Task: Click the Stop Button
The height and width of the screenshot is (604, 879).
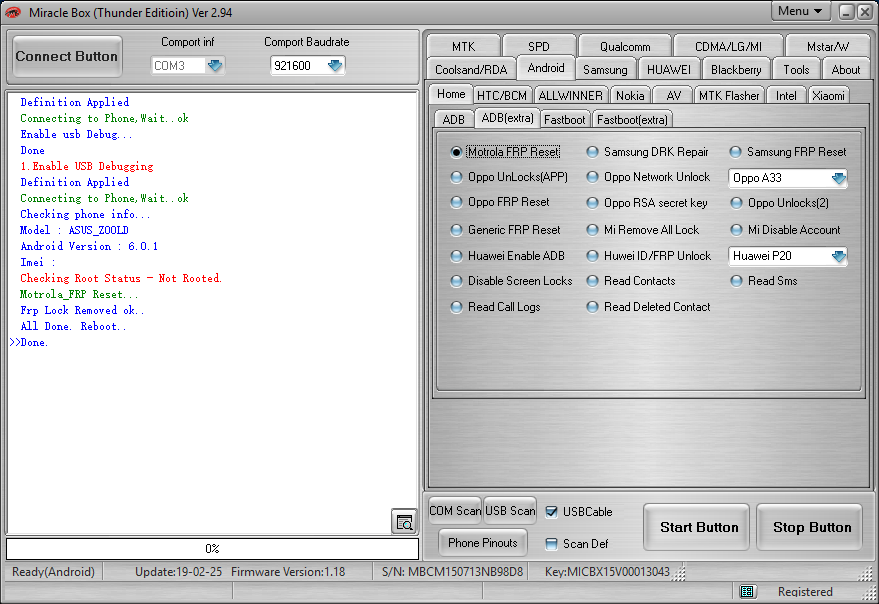Action: (x=811, y=527)
